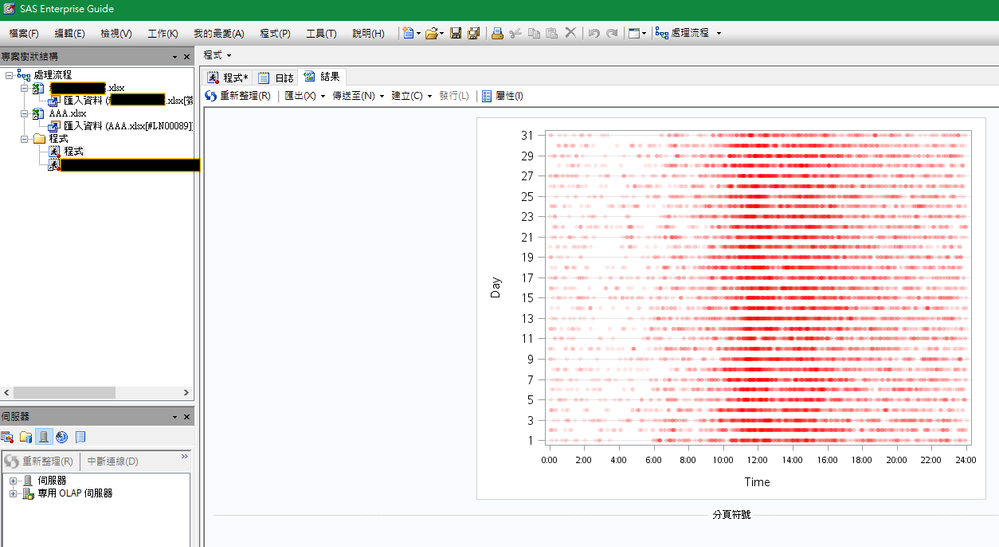Click the Delete X icon in toolbar
The image size is (999, 547).
coord(571,32)
